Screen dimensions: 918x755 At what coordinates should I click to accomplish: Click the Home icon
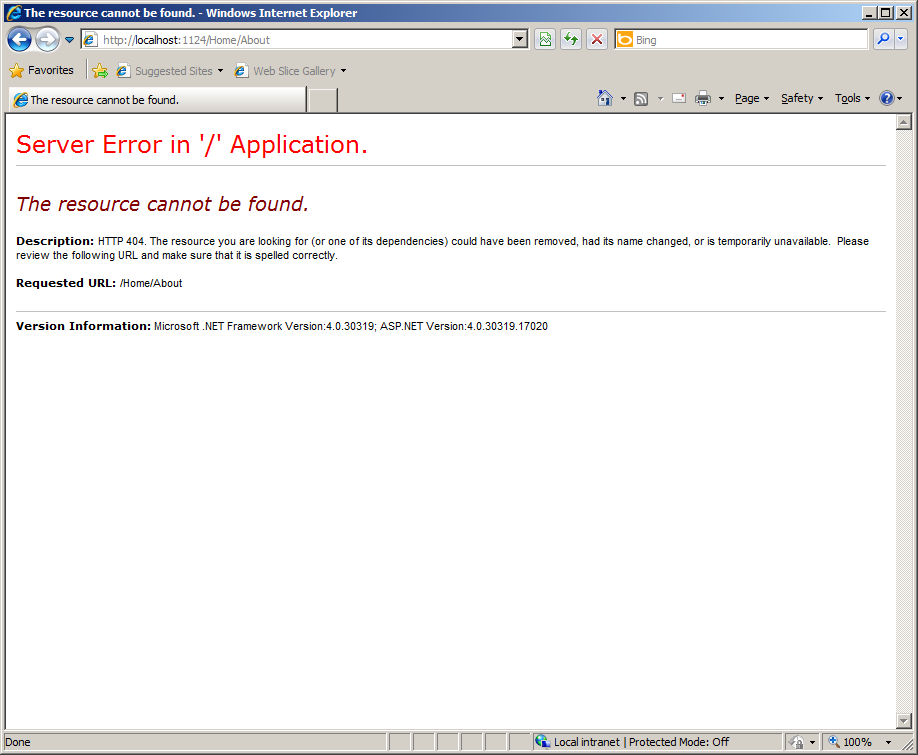(x=605, y=98)
